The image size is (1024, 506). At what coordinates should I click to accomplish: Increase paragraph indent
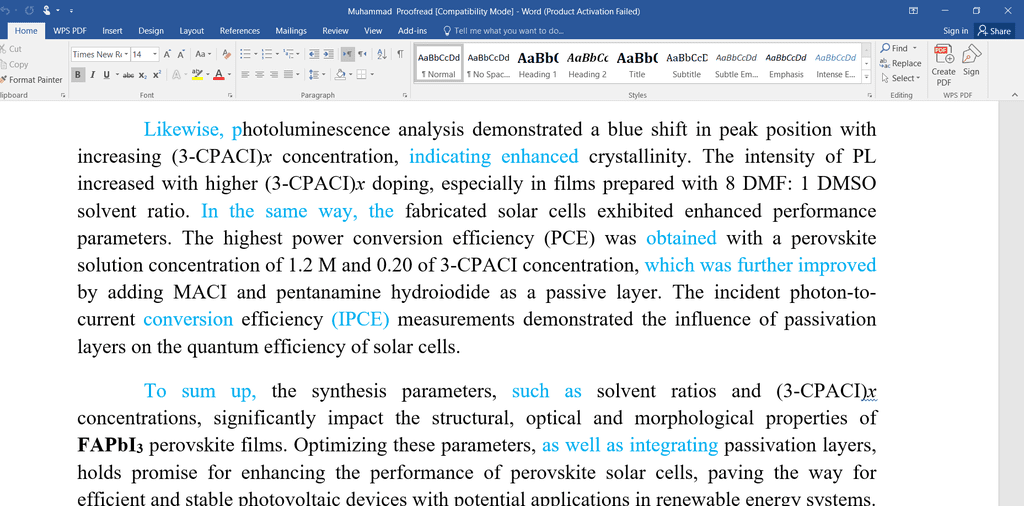[327, 54]
